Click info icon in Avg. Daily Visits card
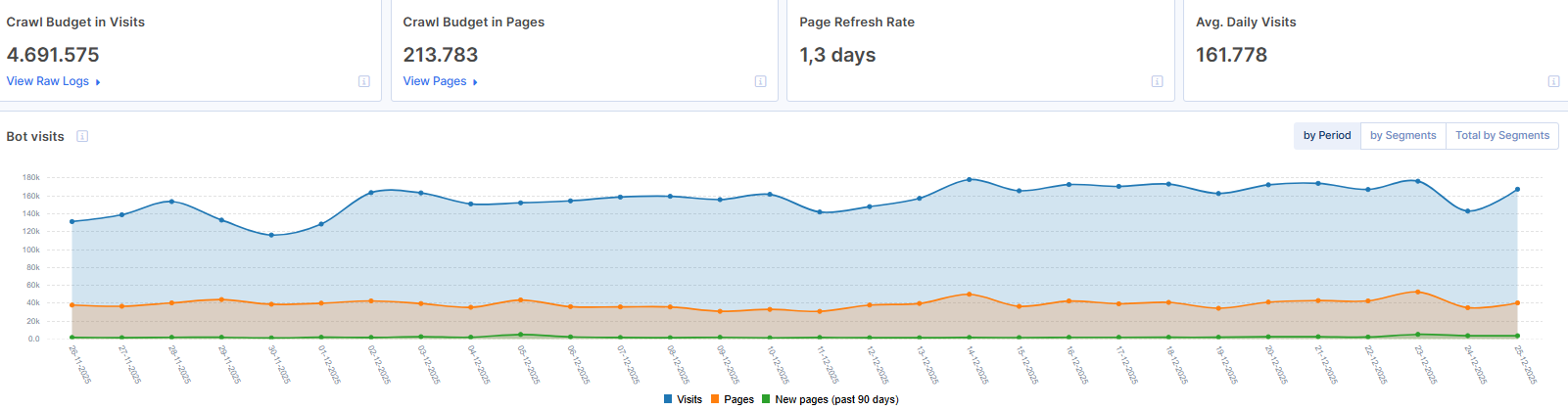Image resolution: width=1568 pixels, height=410 pixels. click(1553, 81)
